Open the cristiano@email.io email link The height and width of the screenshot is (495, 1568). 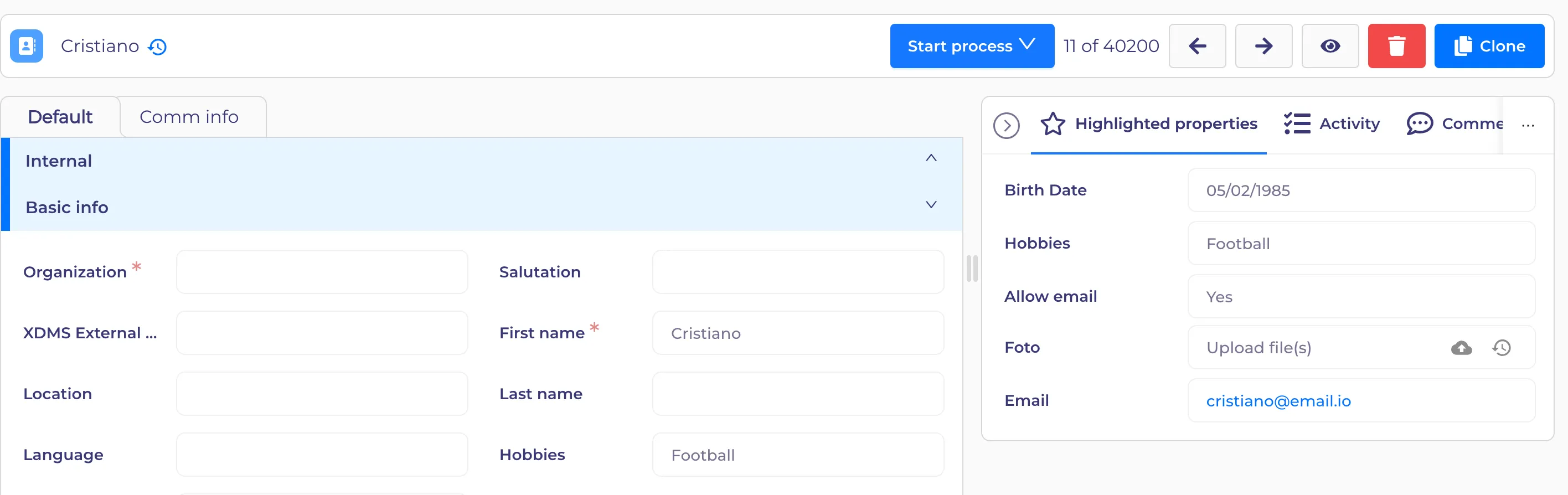(1278, 401)
